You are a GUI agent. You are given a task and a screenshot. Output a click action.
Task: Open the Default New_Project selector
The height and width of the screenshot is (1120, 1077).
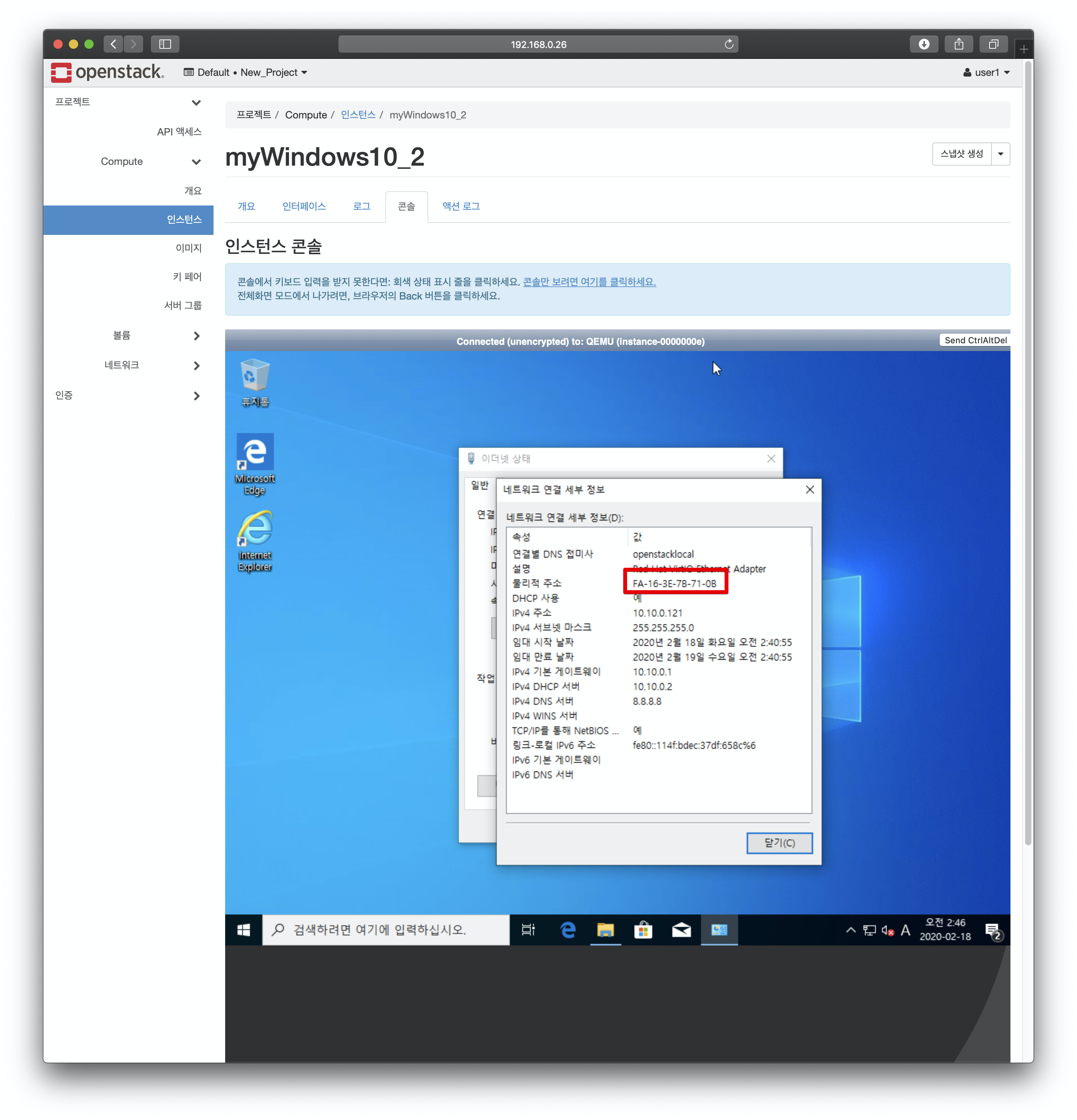(x=245, y=73)
